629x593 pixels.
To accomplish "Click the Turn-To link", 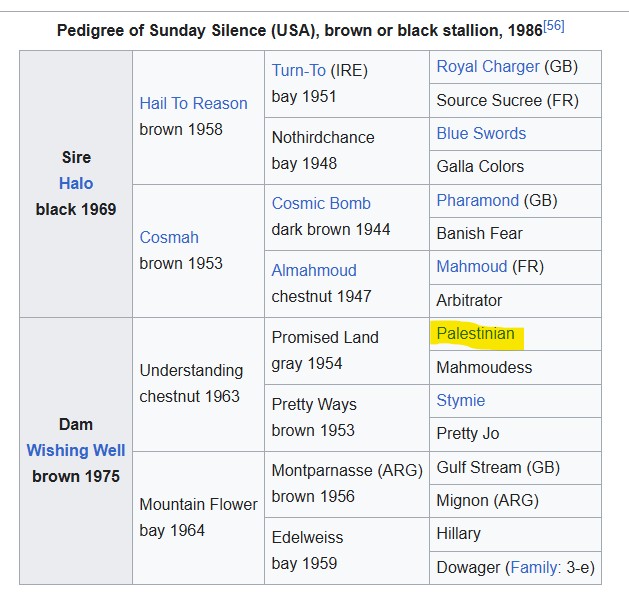I will click(299, 71).
